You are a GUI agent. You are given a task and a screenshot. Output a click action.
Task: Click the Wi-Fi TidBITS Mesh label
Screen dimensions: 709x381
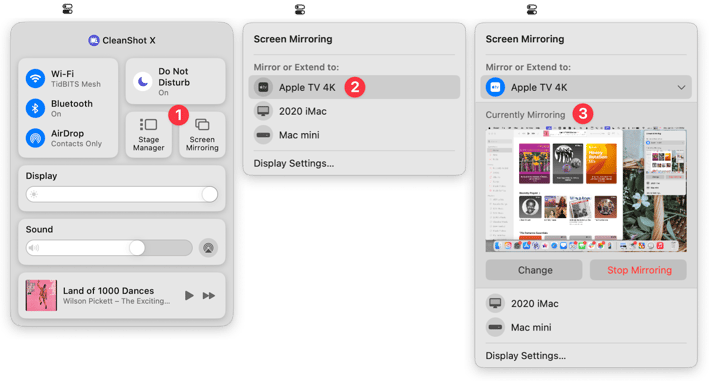coord(76,79)
